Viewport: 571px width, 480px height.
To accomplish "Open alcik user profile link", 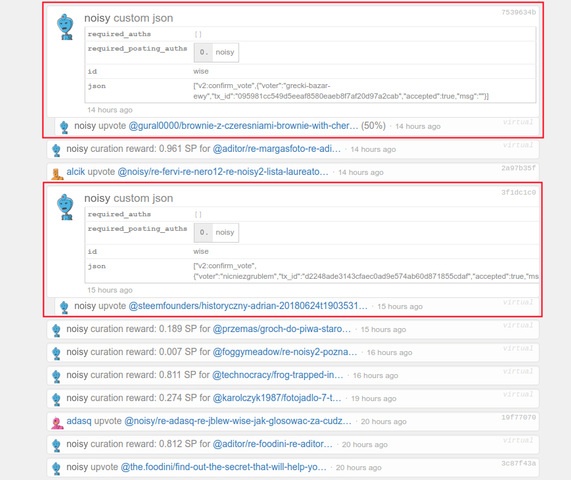I will [75, 172].
